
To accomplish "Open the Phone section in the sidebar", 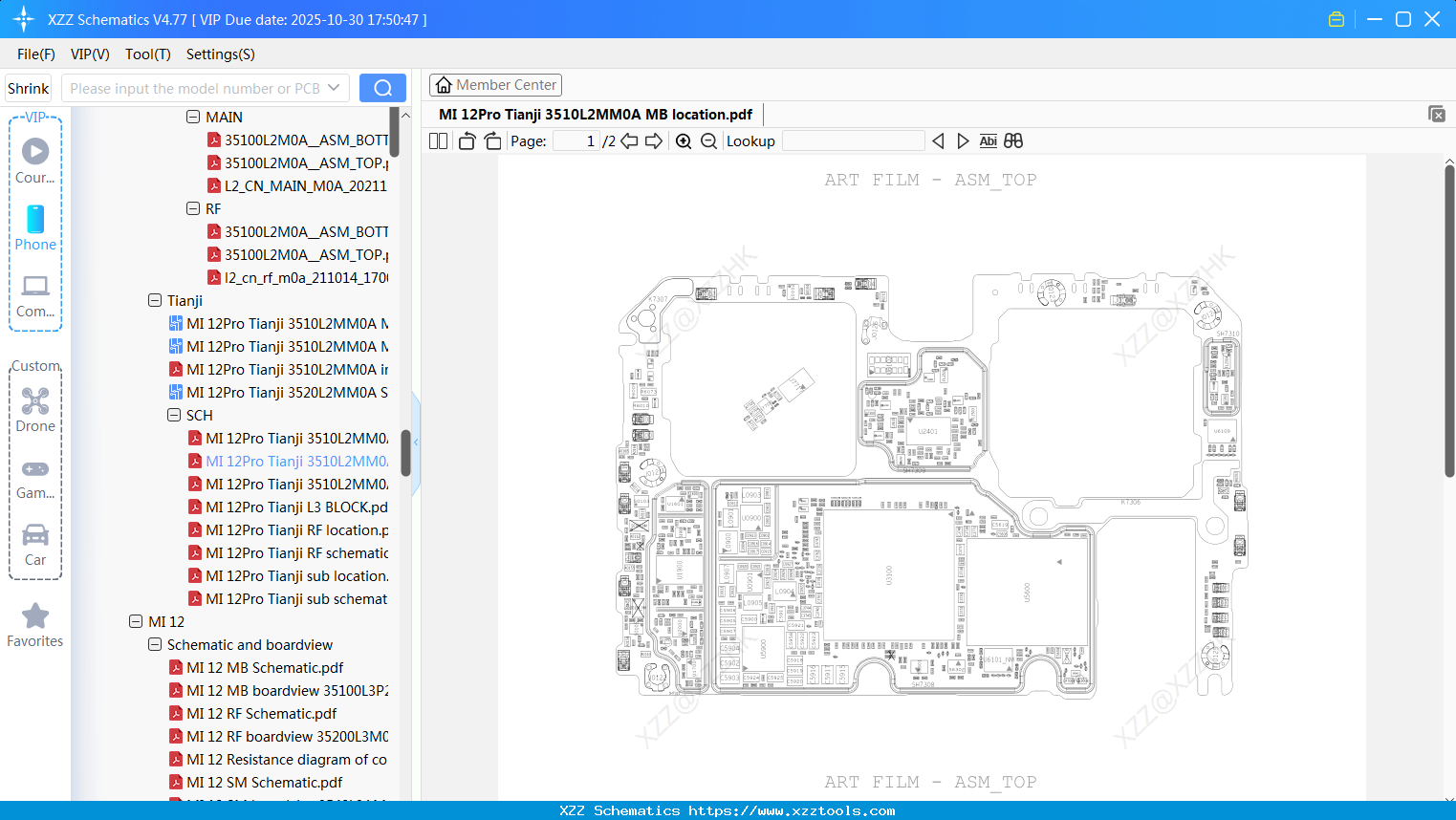I will click(x=35, y=229).
